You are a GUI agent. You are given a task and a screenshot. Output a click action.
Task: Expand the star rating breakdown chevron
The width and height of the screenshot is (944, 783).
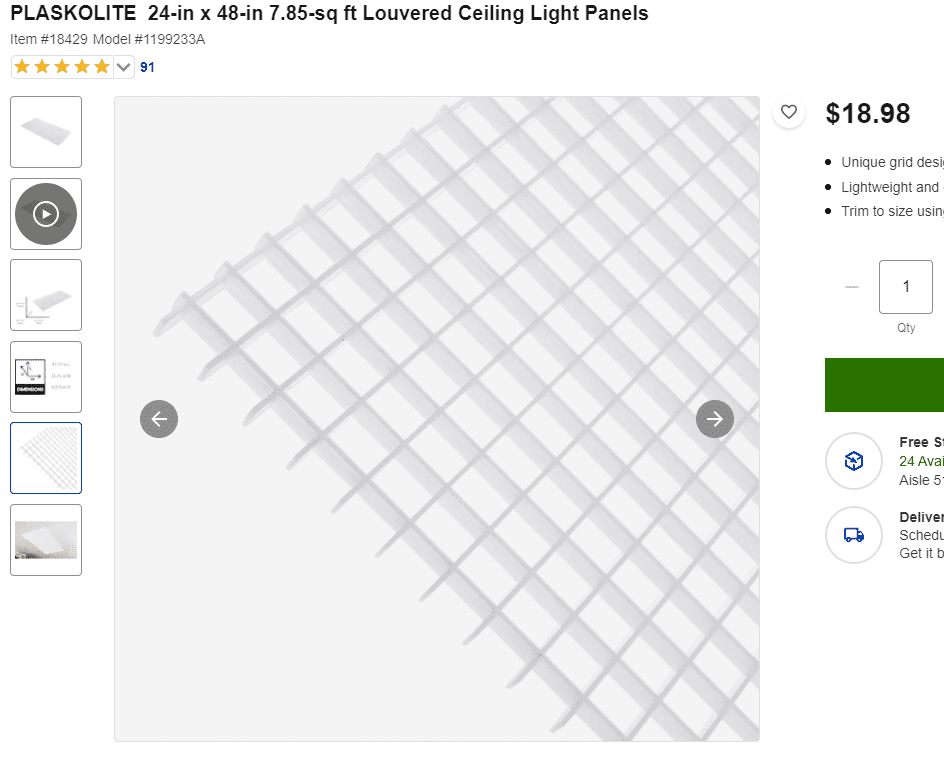click(124, 67)
